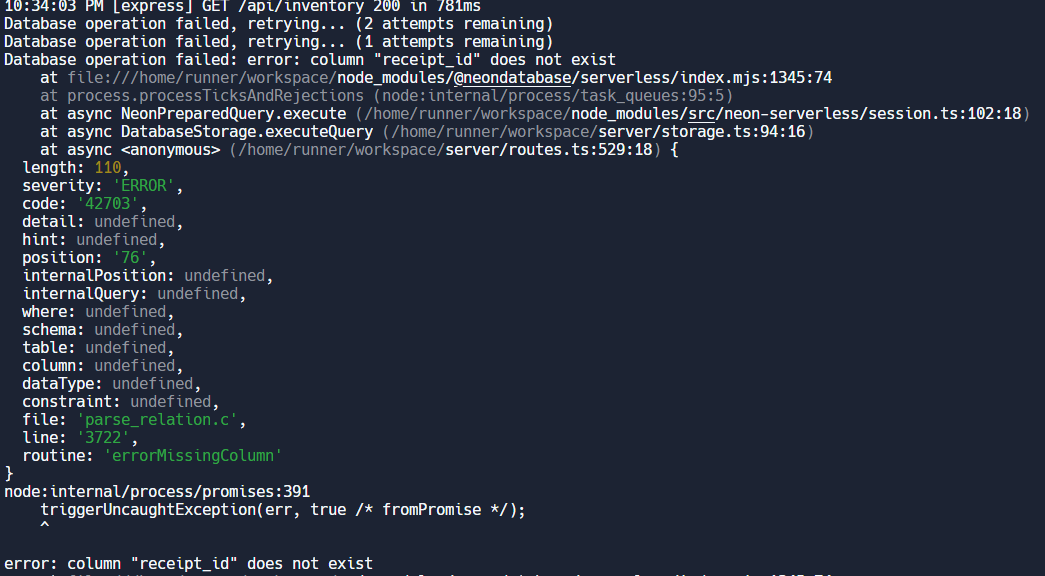The width and height of the screenshot is (1045, 576).
Task: Click the line '3722' value
Action: (94, 438)
